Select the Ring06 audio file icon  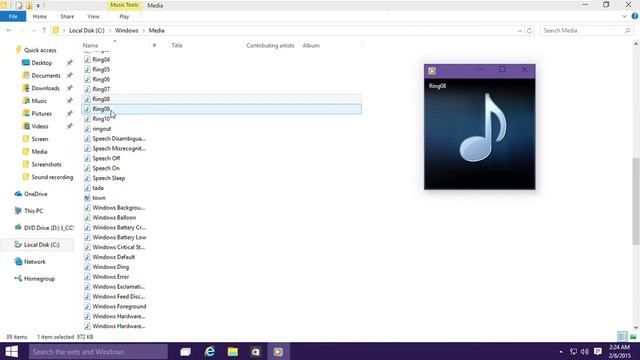[x=87, y=79]
